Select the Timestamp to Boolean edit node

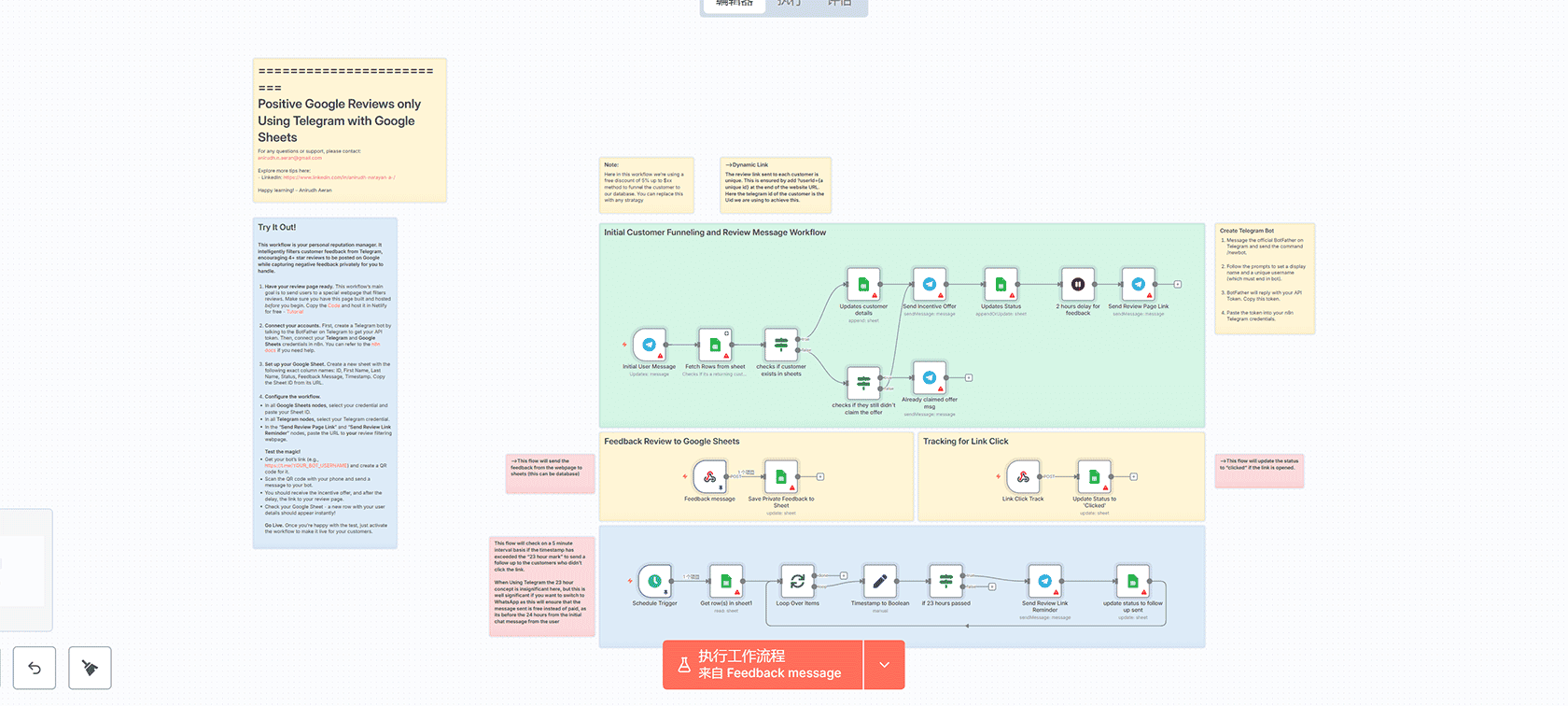point(879,581)
